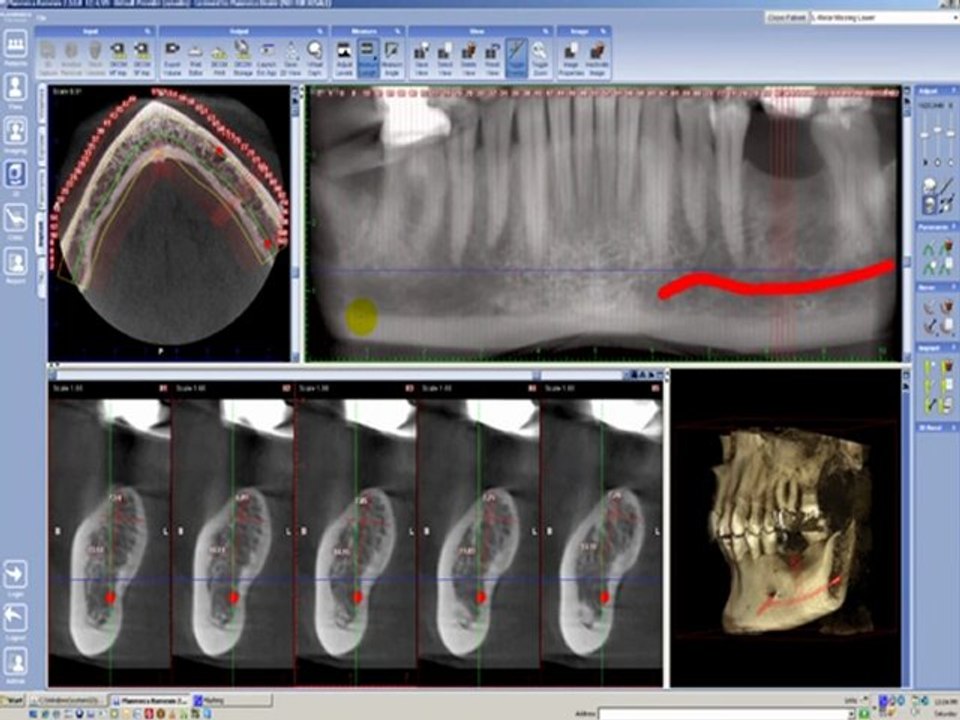Click the DICOM Storage tool
Screen dimensions: 960x720
point(243,58)
